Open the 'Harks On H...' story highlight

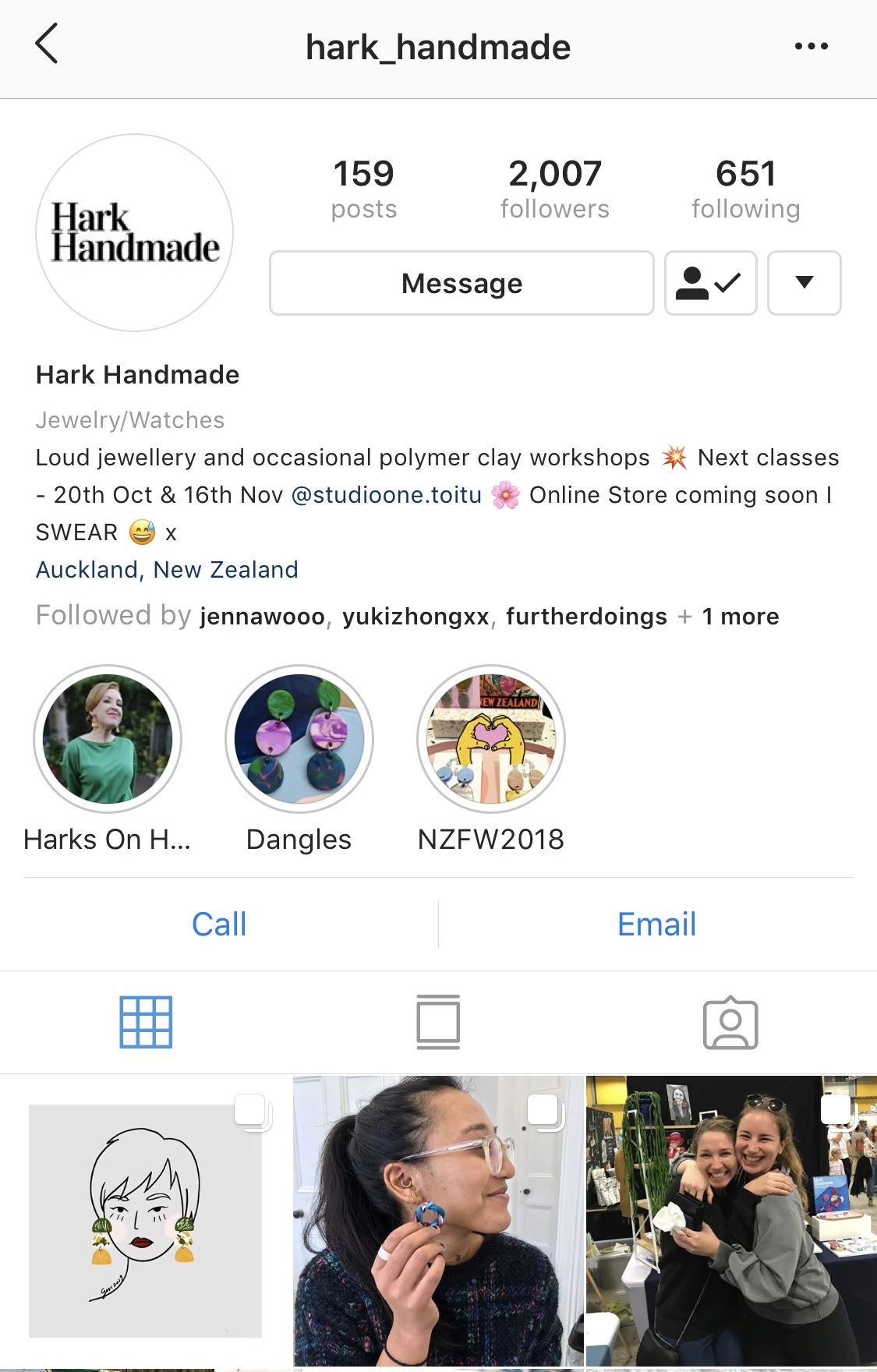108,739
